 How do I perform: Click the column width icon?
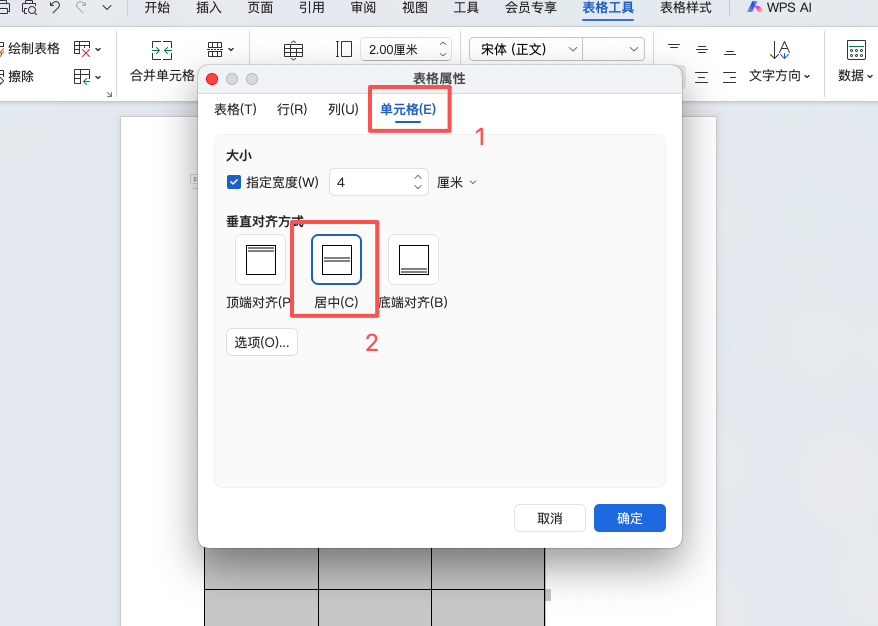point(344,49)
